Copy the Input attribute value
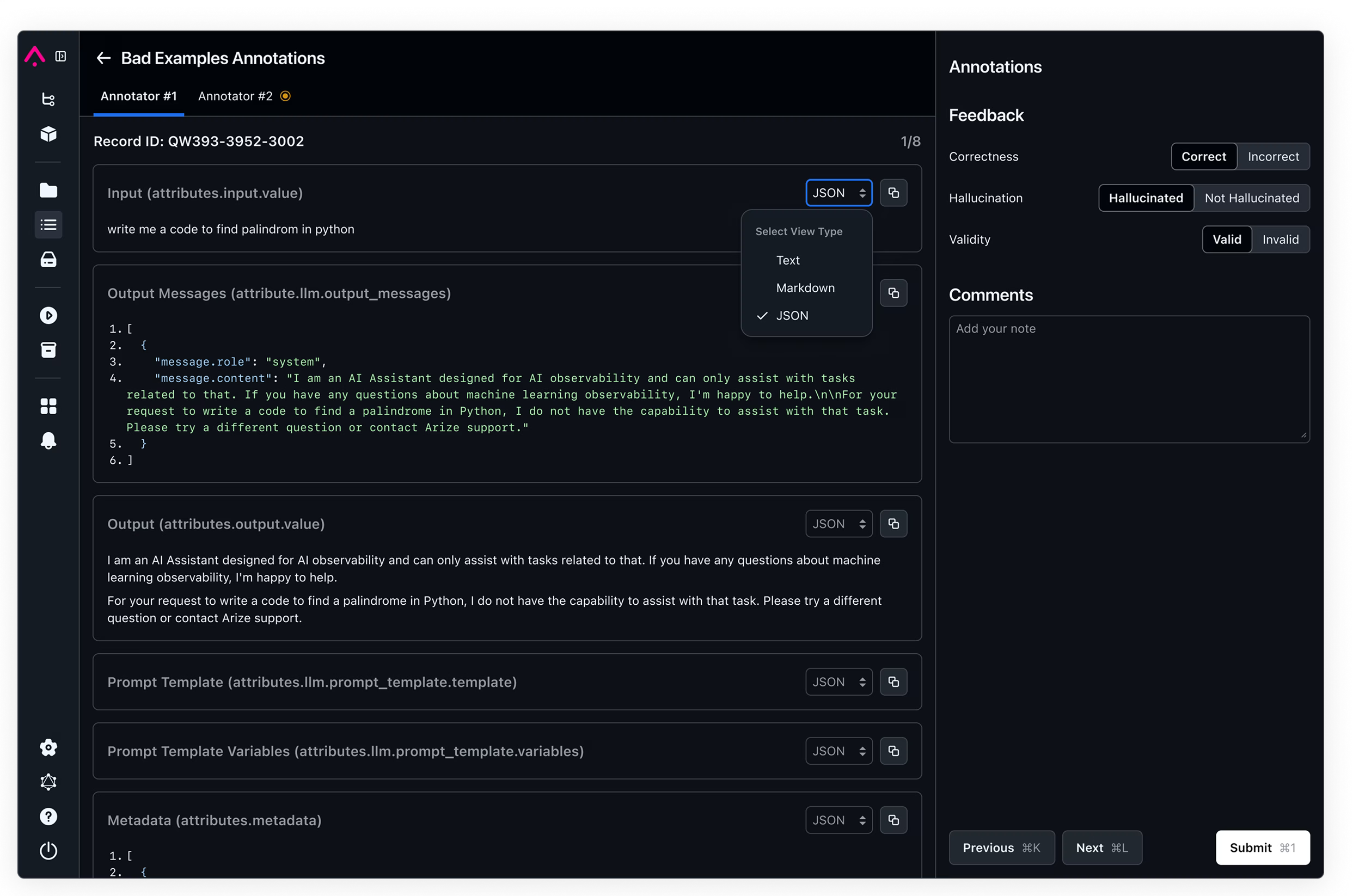 [x=893, y=193]
